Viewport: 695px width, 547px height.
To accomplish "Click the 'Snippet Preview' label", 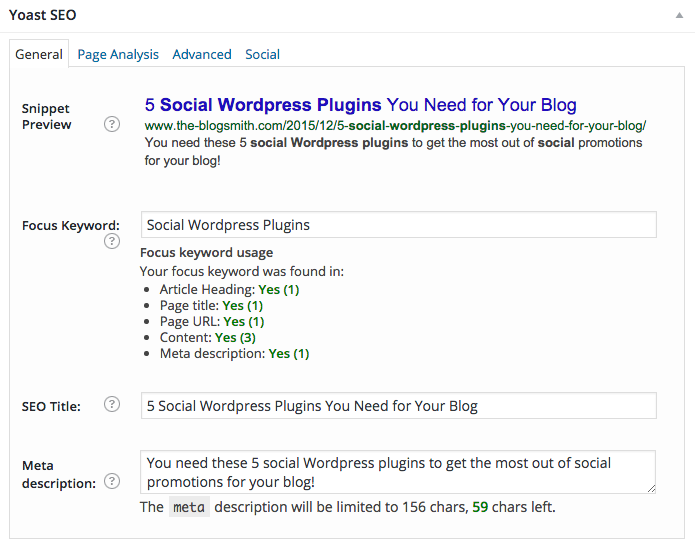I will point(46,117).
